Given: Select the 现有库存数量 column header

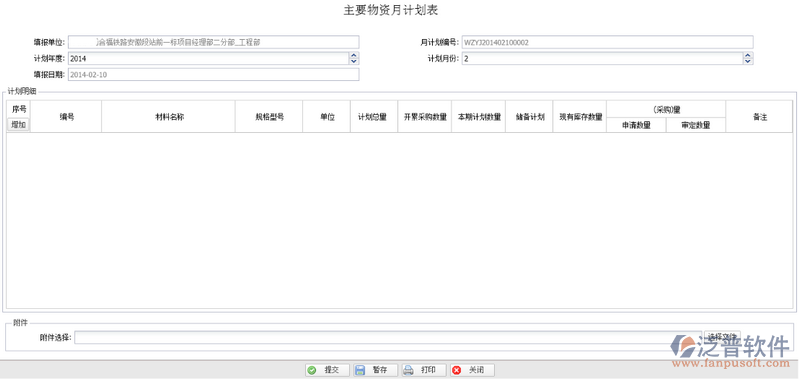Looking at the screenshot, I should coord(580,117).
